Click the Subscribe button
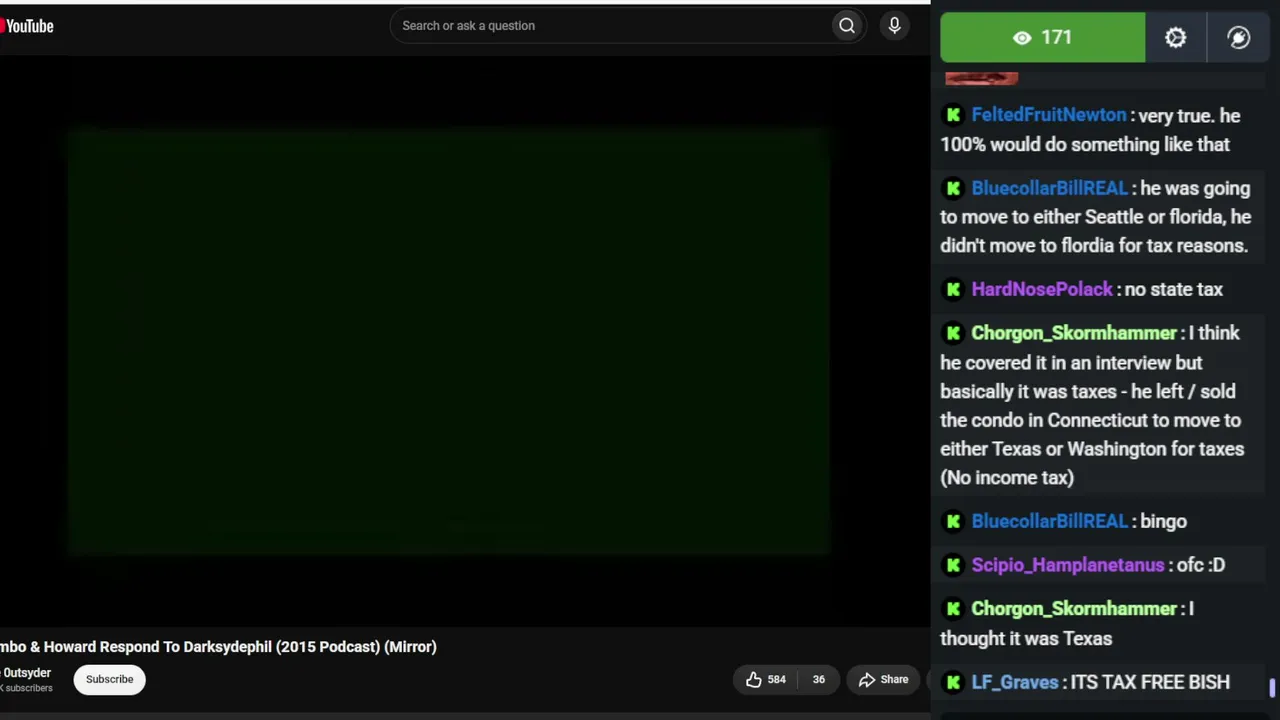The height and width of the screenshot is (720, 1280). pos(109,679)
